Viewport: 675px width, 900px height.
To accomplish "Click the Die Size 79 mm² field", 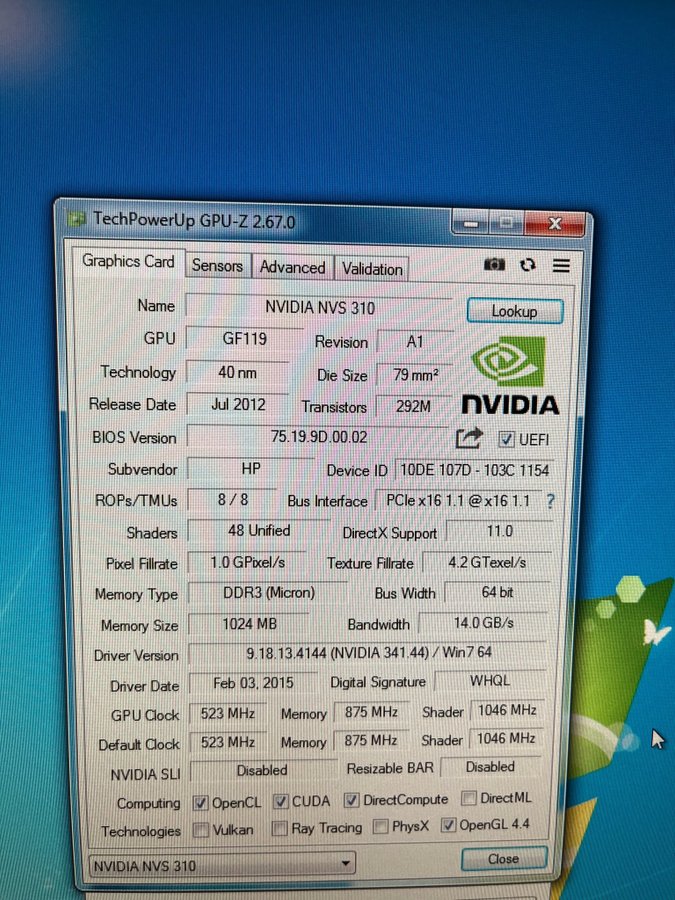I will point(415,375).
